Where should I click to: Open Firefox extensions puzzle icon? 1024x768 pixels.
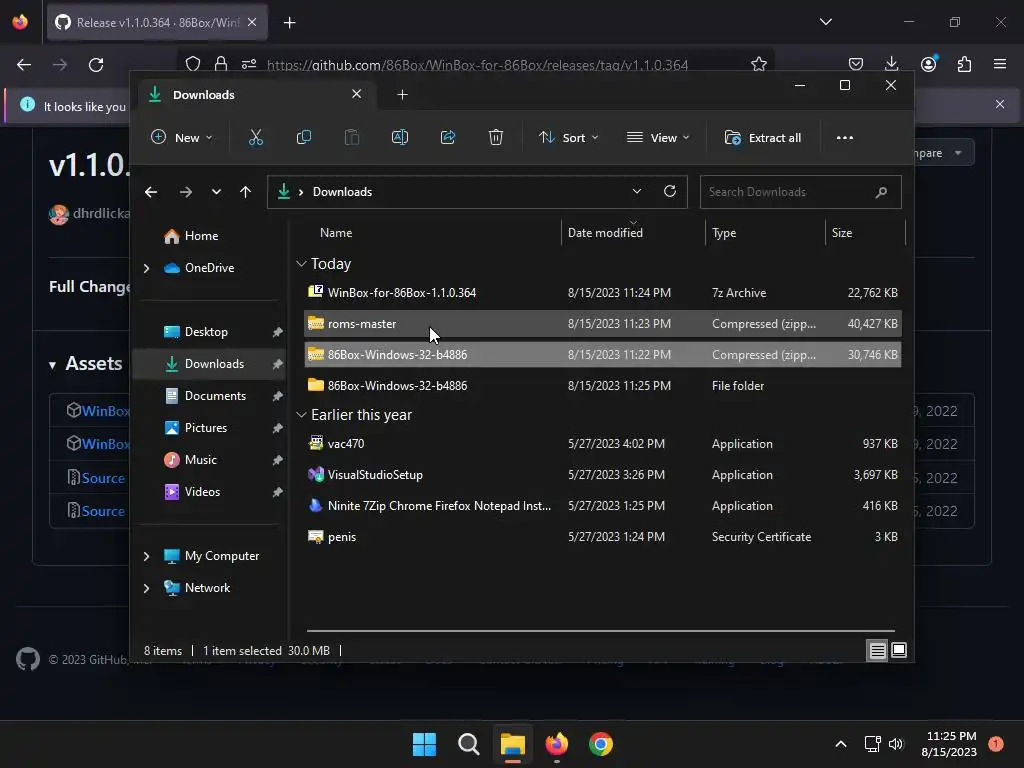click(x=964, y=64)
